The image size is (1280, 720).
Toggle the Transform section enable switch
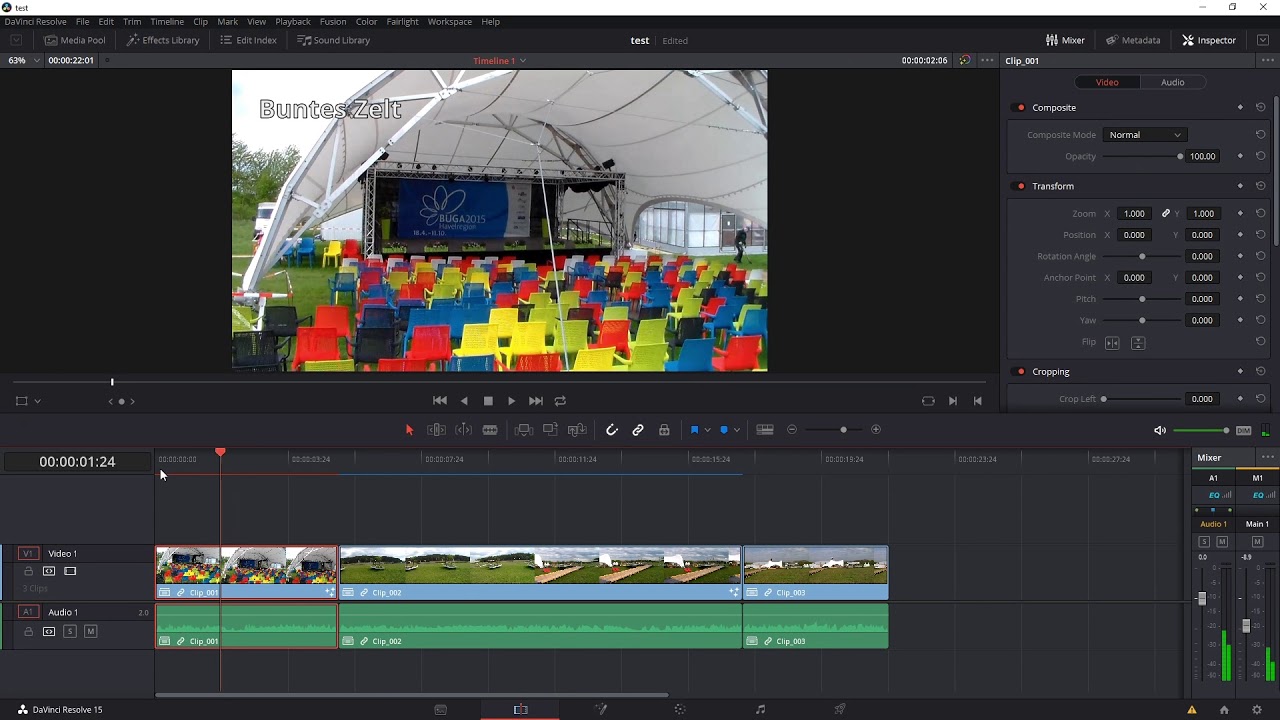(1020, 186)
